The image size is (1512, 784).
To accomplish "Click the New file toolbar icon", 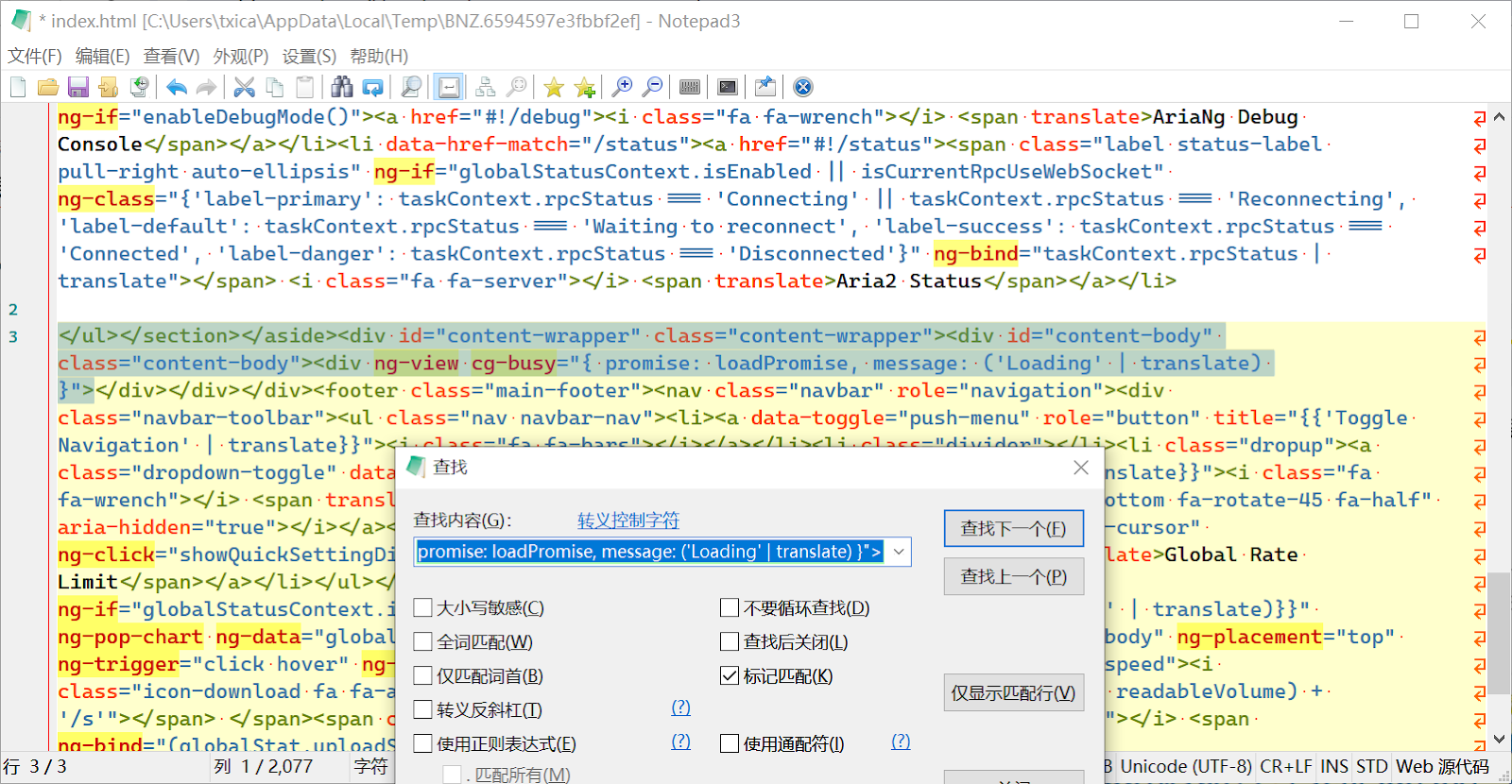I will (18, 88).
